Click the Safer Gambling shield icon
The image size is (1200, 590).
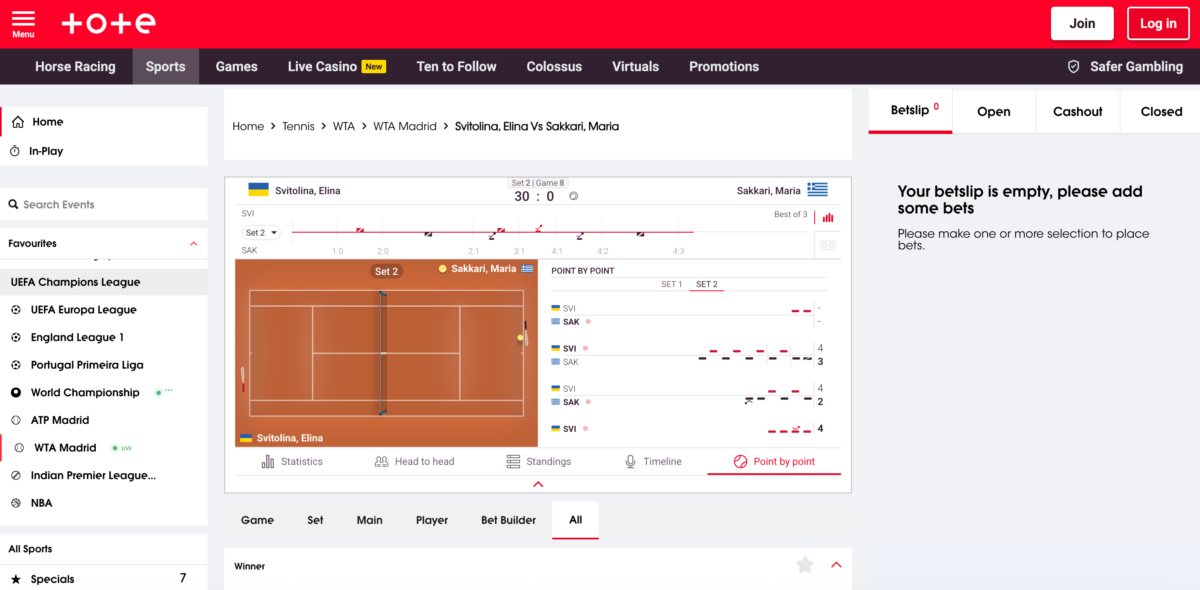coord(1074,67)
